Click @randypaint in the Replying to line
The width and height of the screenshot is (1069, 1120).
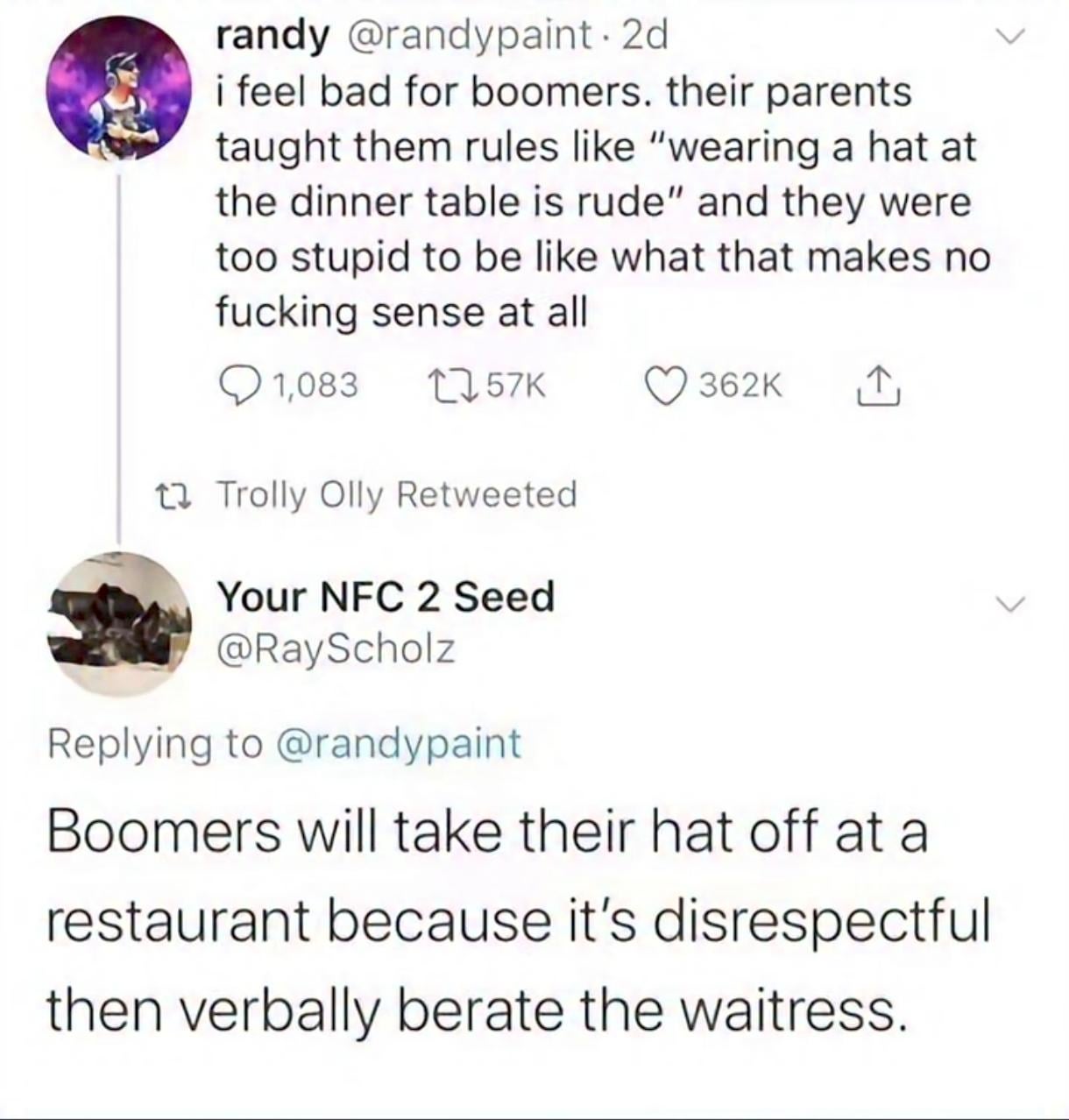[399, 744]
